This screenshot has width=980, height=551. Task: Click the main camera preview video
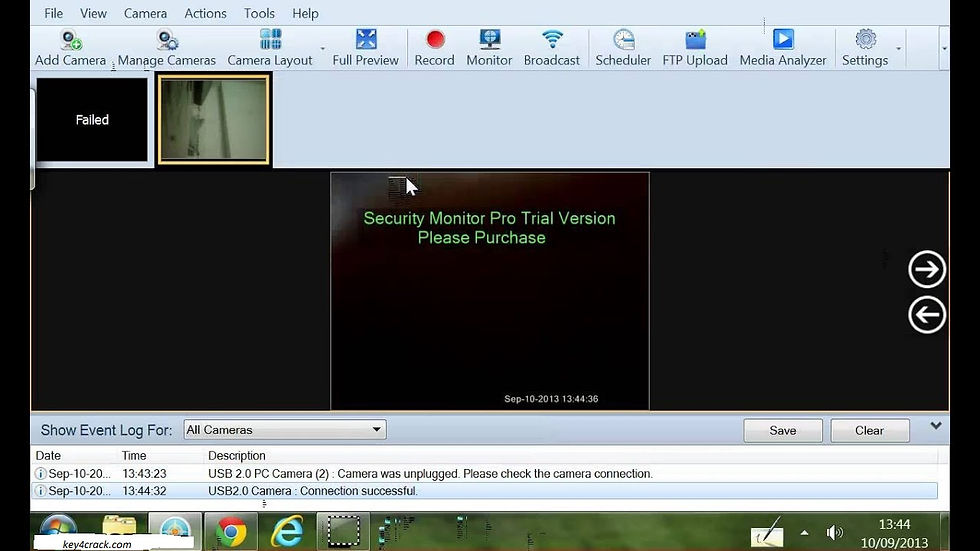click(490, 291)
